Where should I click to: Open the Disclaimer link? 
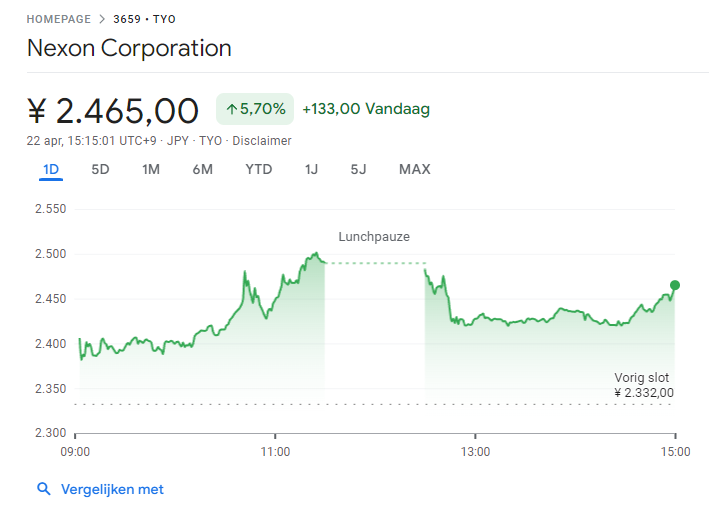262,141
